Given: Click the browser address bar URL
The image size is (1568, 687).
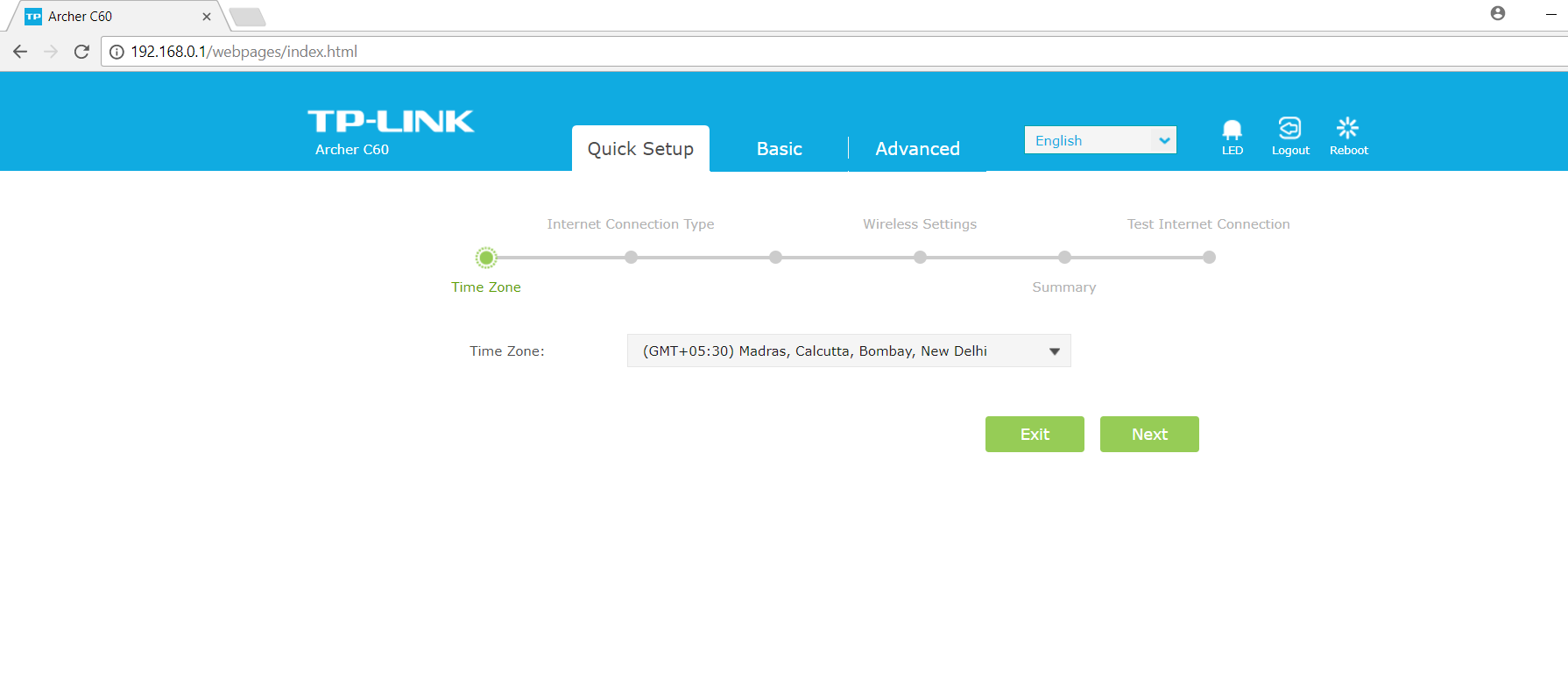Looking at the screenshot, I should [244, 52].
